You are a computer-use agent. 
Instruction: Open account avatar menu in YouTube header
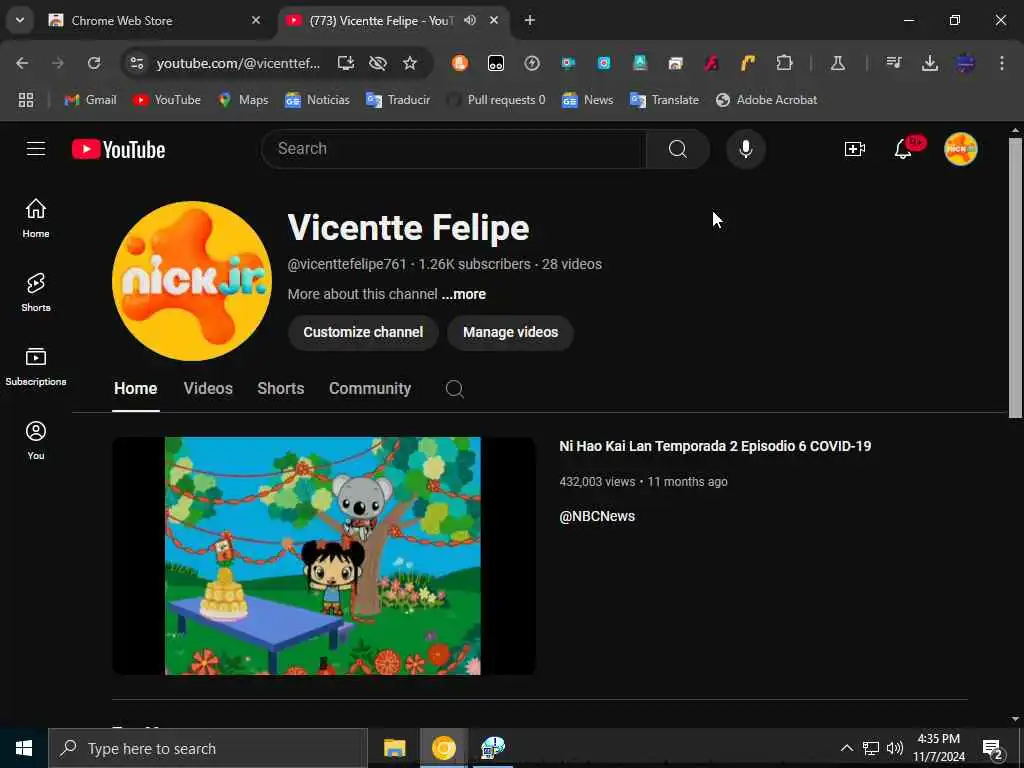coord(961,149)
